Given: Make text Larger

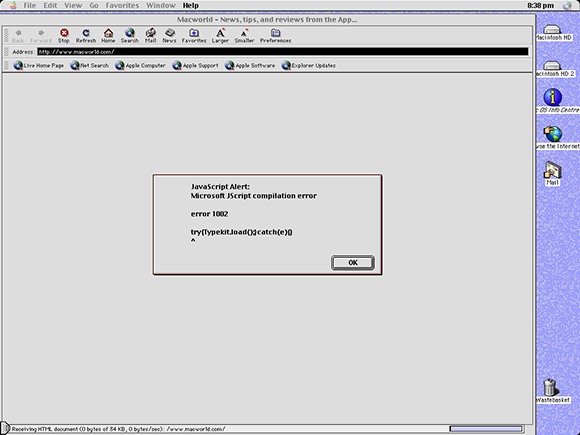Looking at the screenshot, I should coord(220,36).
